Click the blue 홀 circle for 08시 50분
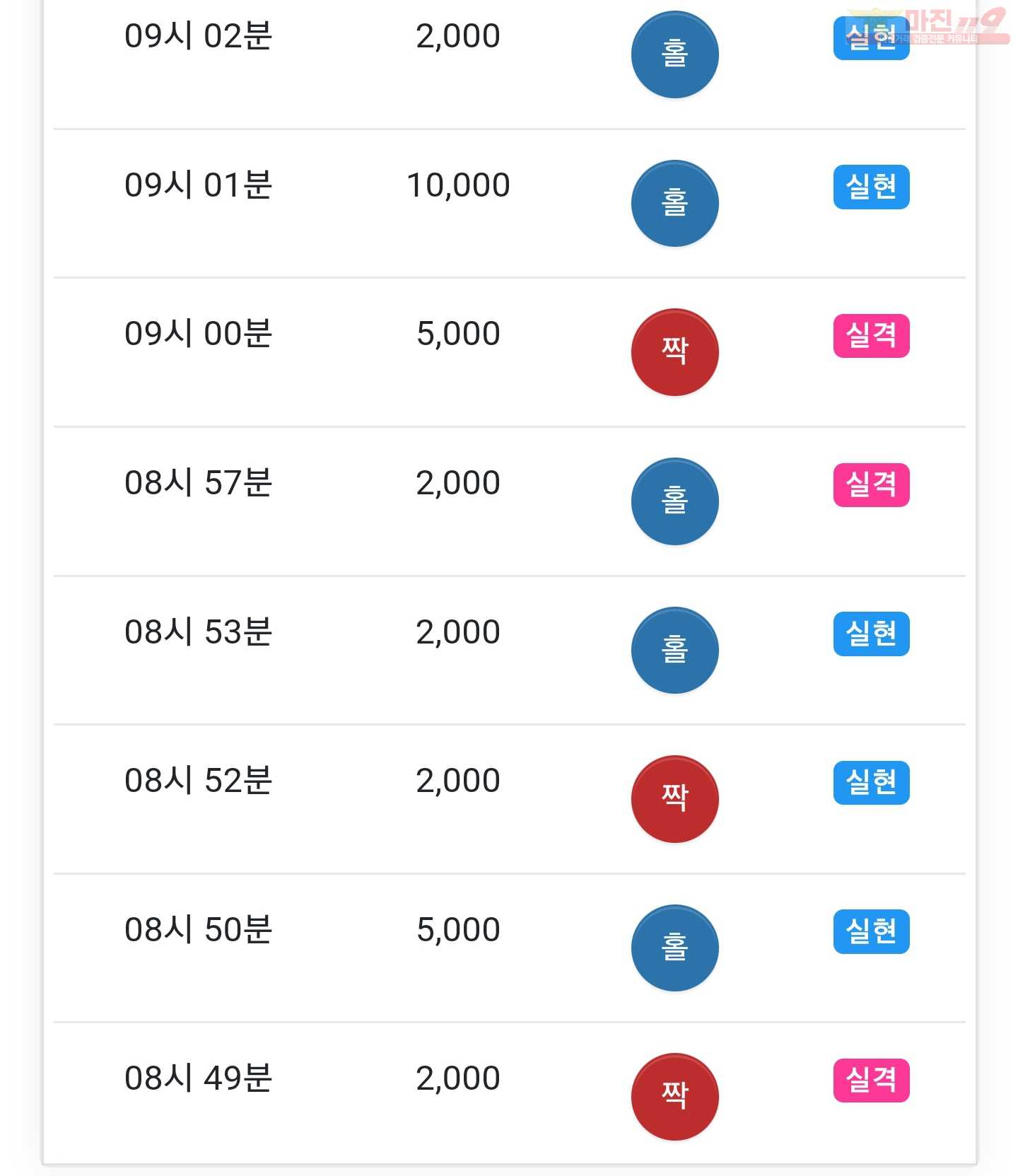 click(x=674, y=948)
